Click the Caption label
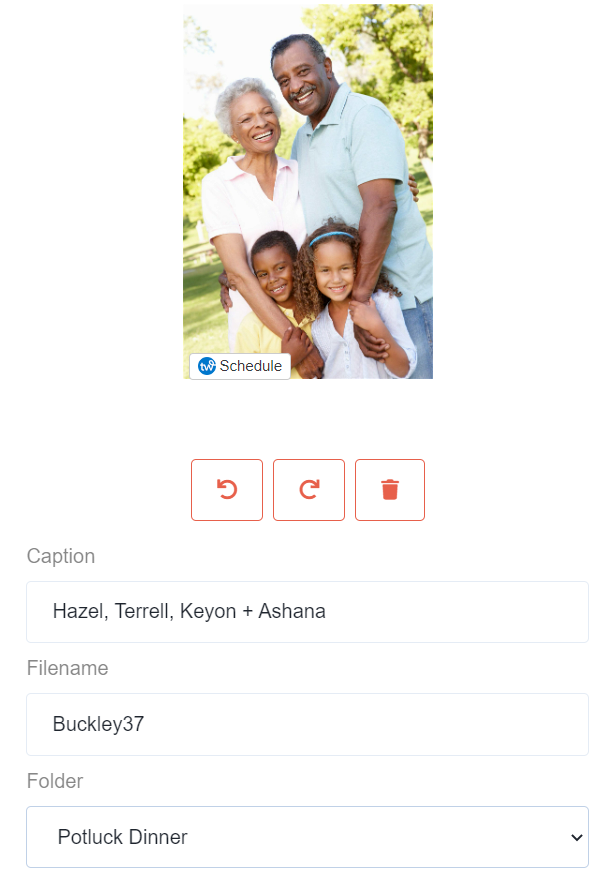616x870 pixels. coord(61,556)
